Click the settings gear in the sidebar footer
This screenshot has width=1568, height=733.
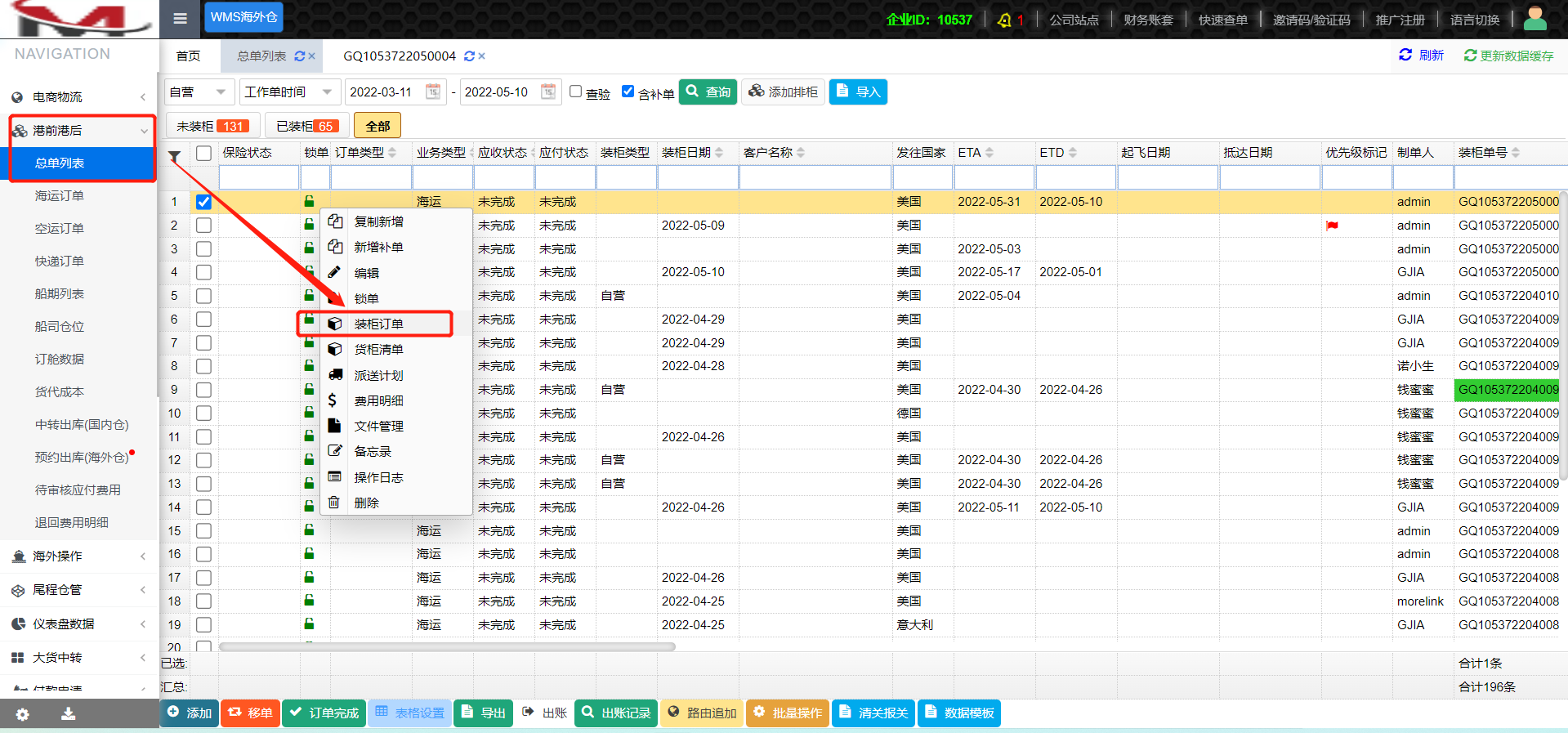[x=22, y=714]
